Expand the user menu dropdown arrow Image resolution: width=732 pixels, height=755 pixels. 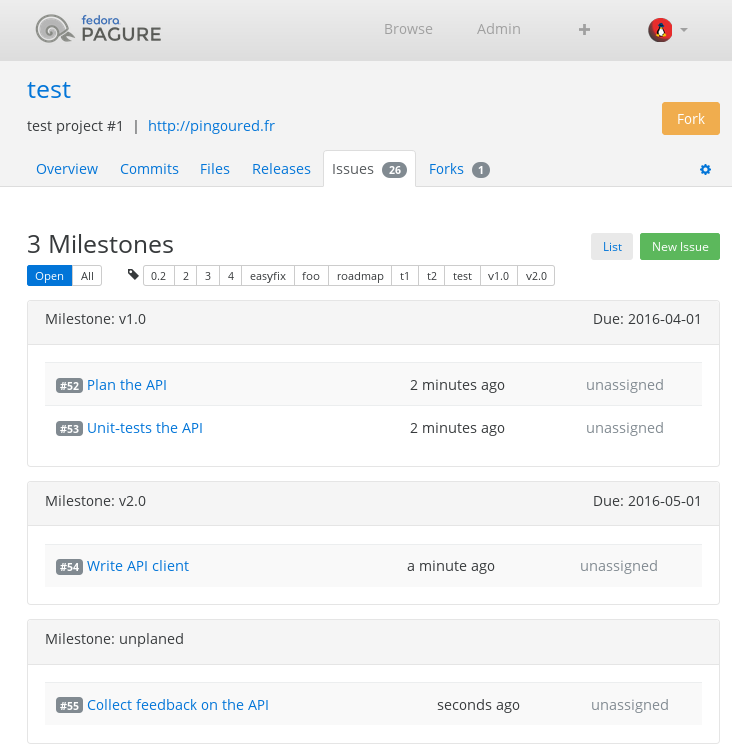(x=684, y=30)
